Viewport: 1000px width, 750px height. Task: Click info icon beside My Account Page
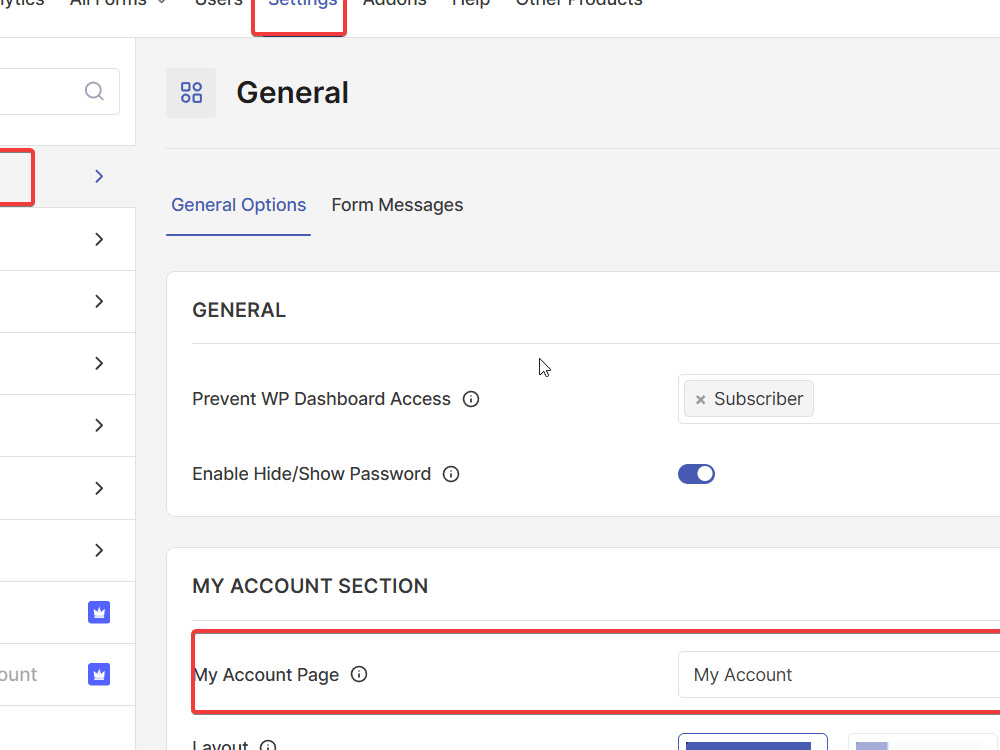click(359, 674)
